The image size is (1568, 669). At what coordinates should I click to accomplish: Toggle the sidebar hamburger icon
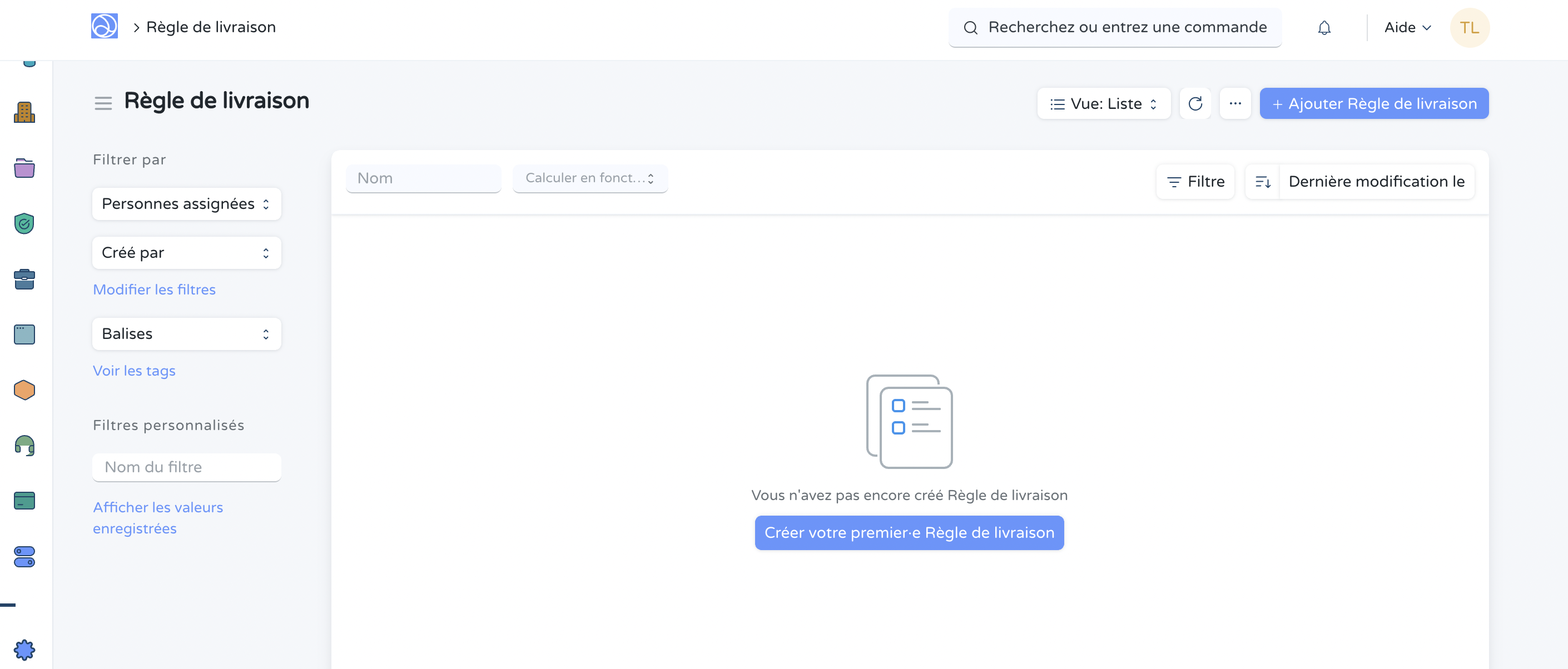click(103, 103)
